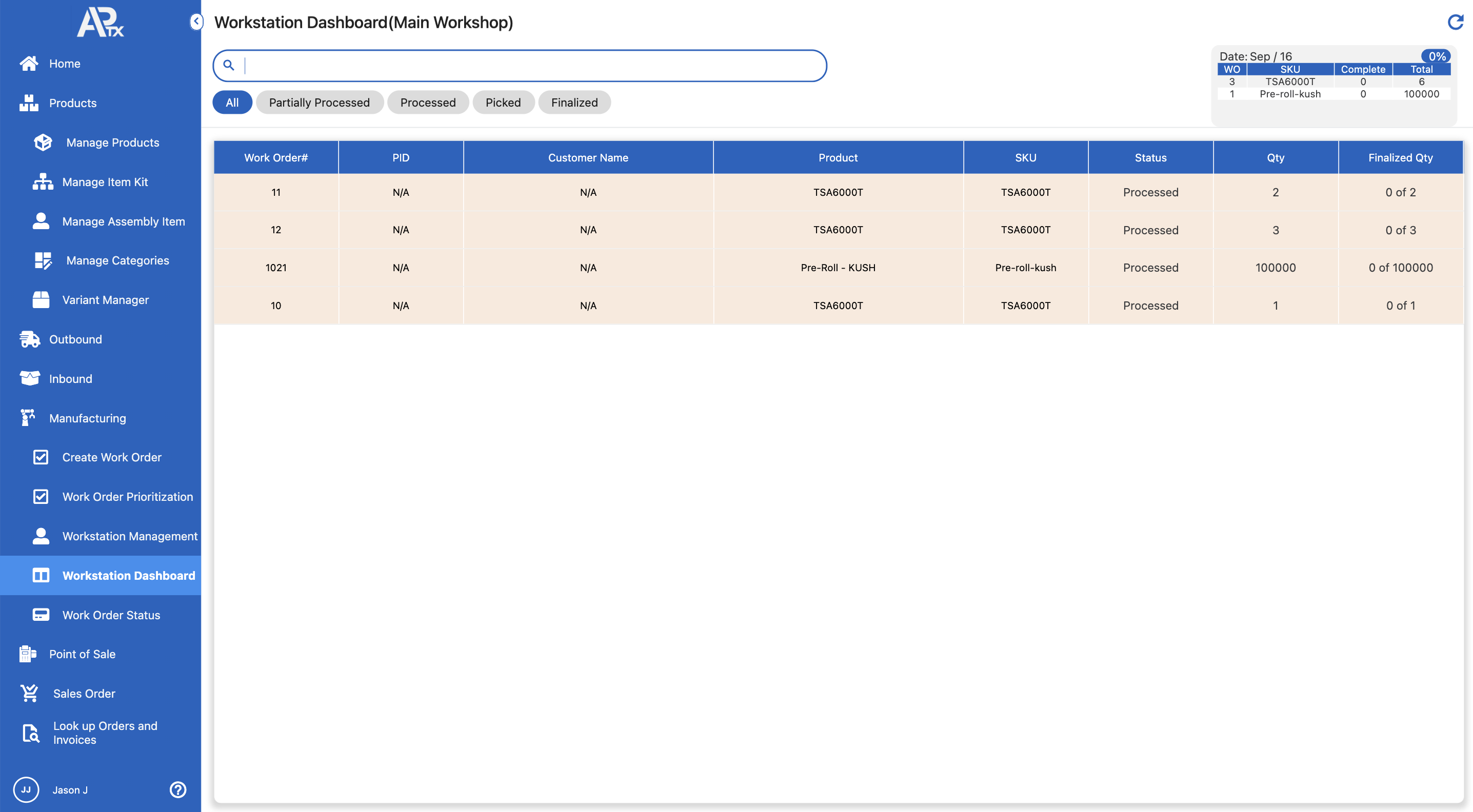Screen dimensions: 1473x812
Task: Click the Outbound truck icon
Action: pos(29,339)
